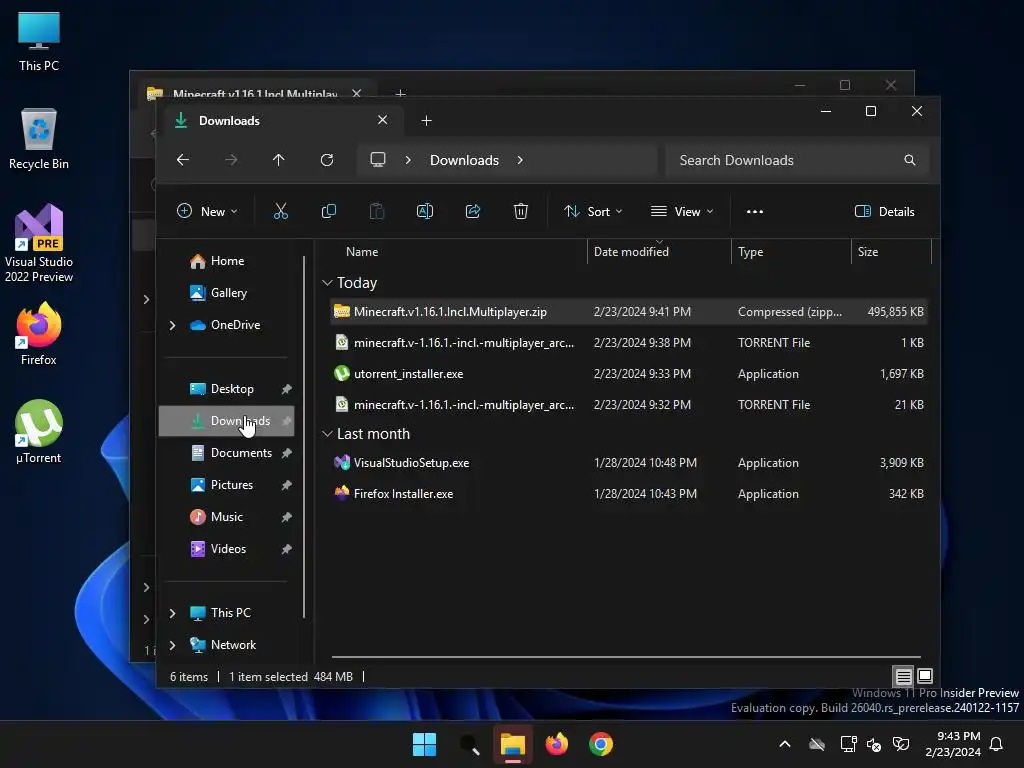Expand the OneDrive tree node

pyautogui.click(x=172, y=325)
